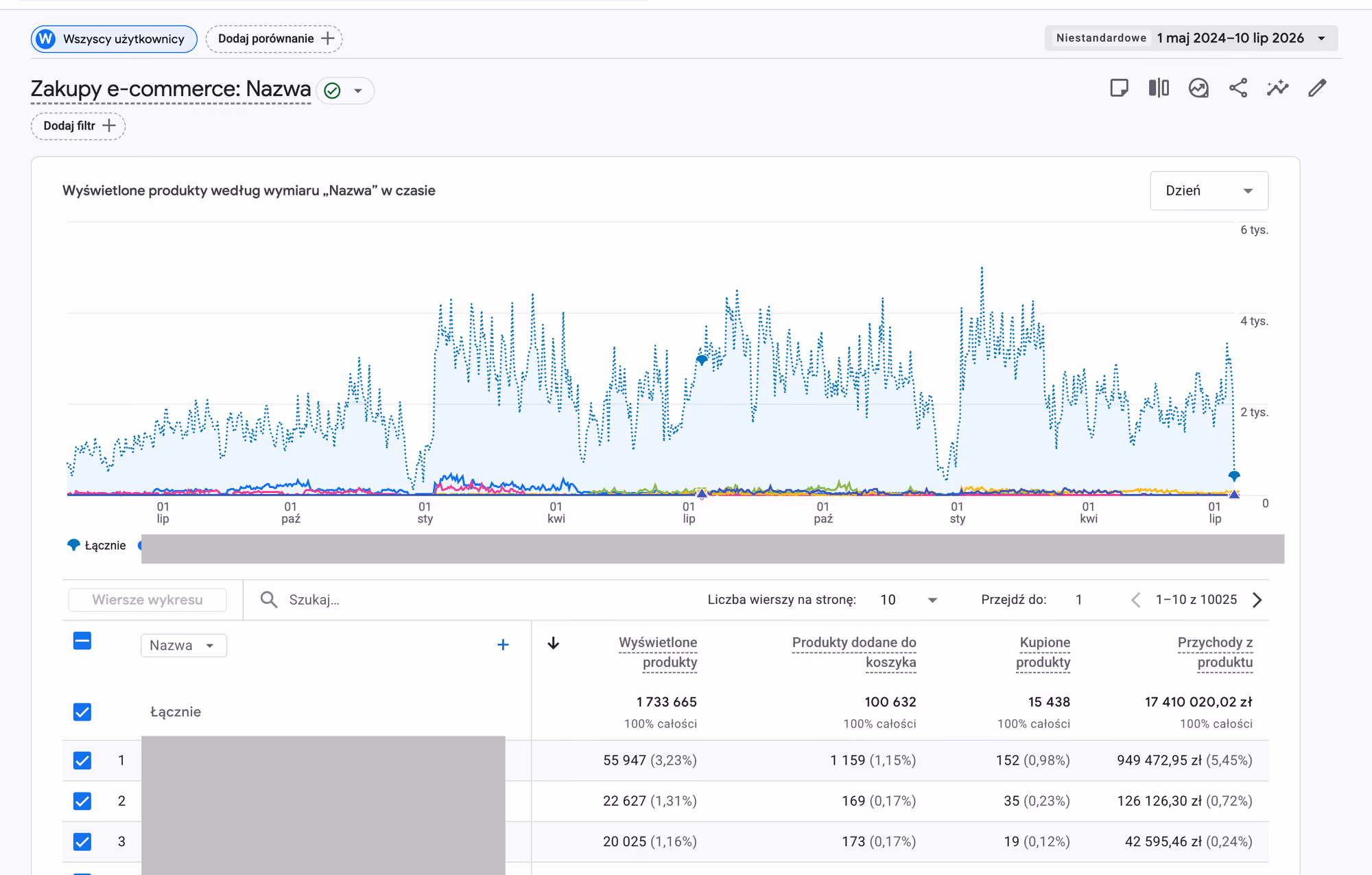Click the sparkline insights icon

pos(1277,88)
